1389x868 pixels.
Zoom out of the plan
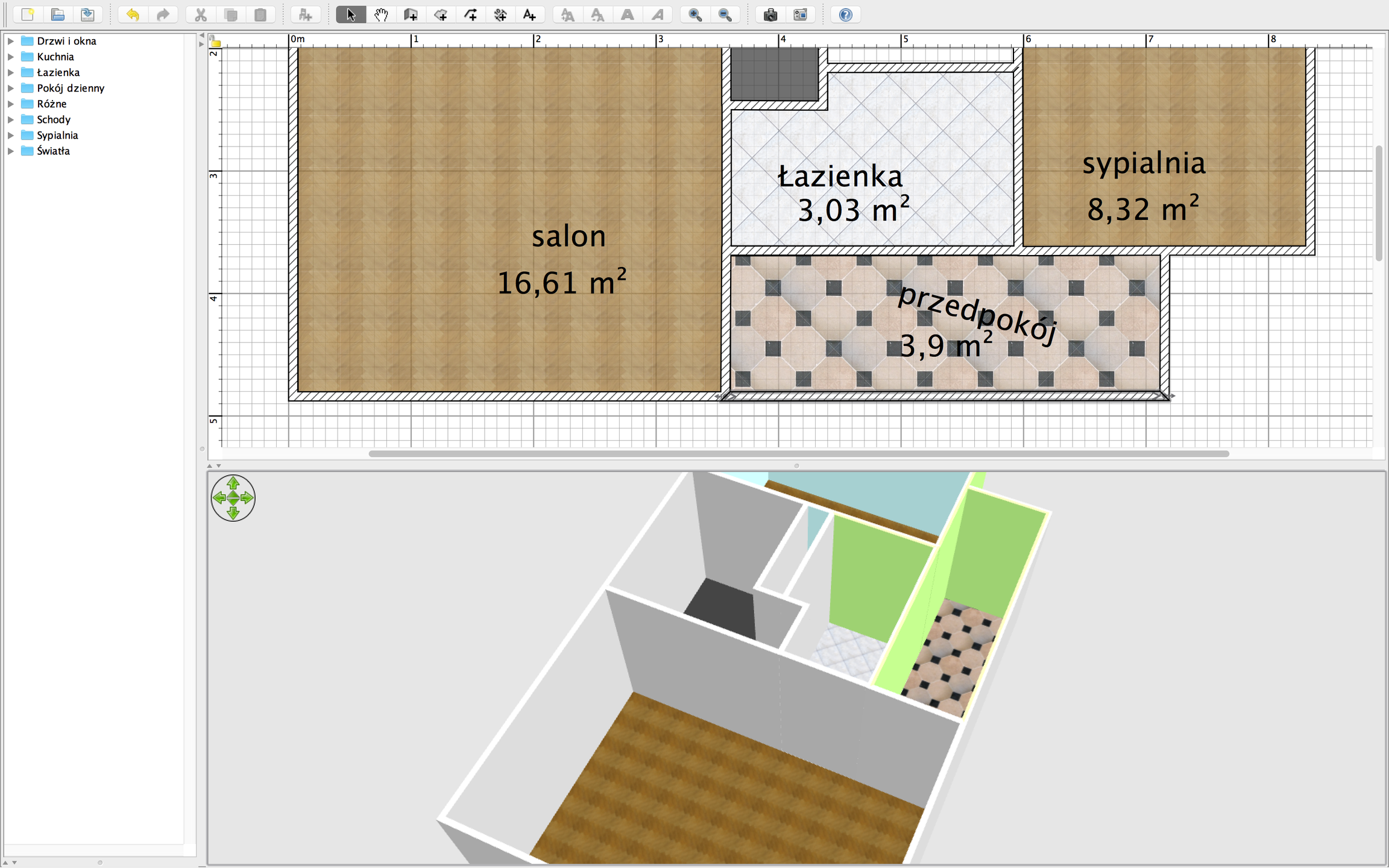click(725, 14)
